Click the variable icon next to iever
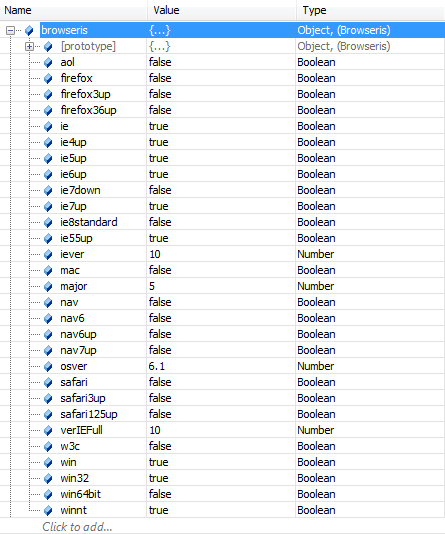445x534 pixels. tap(48, 255)
